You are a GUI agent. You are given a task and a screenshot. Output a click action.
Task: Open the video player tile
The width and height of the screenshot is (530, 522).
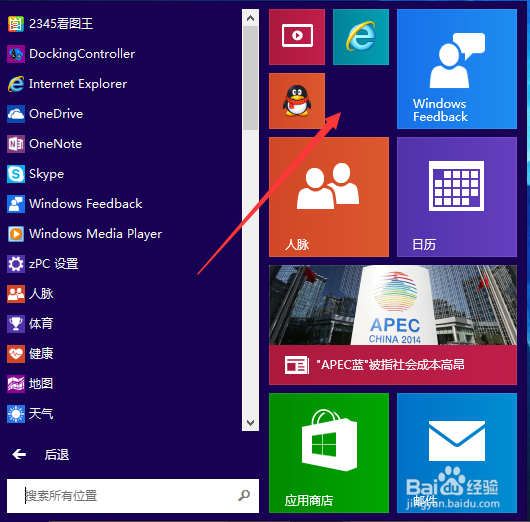tap(297, 37)
